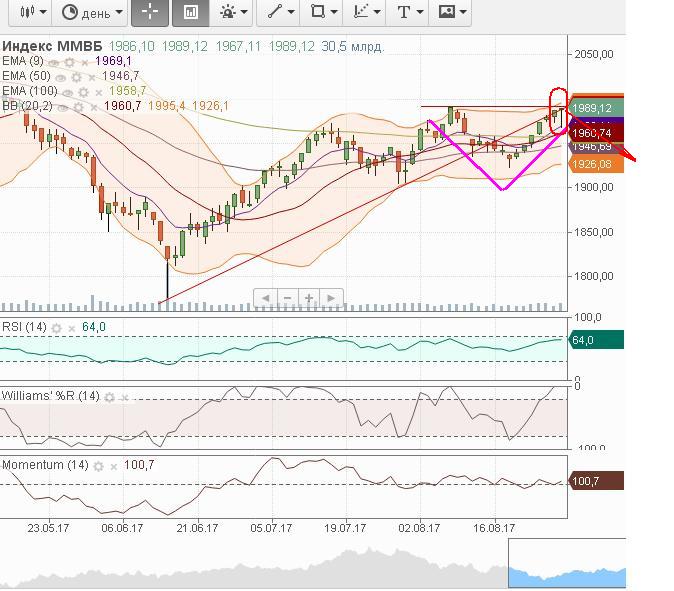Click the 1960,74 price tag on axis
Screen dimensions: 674x591
tap(596, 133)
